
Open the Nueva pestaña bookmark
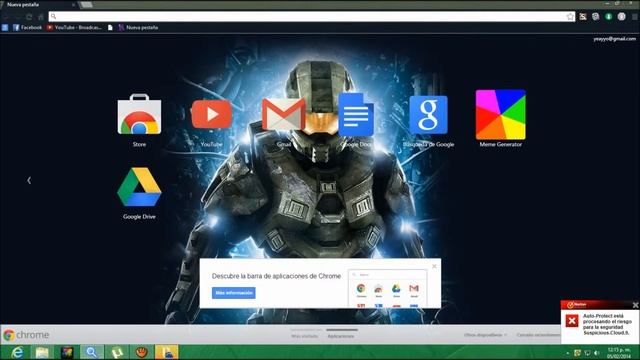coord(138,27)
